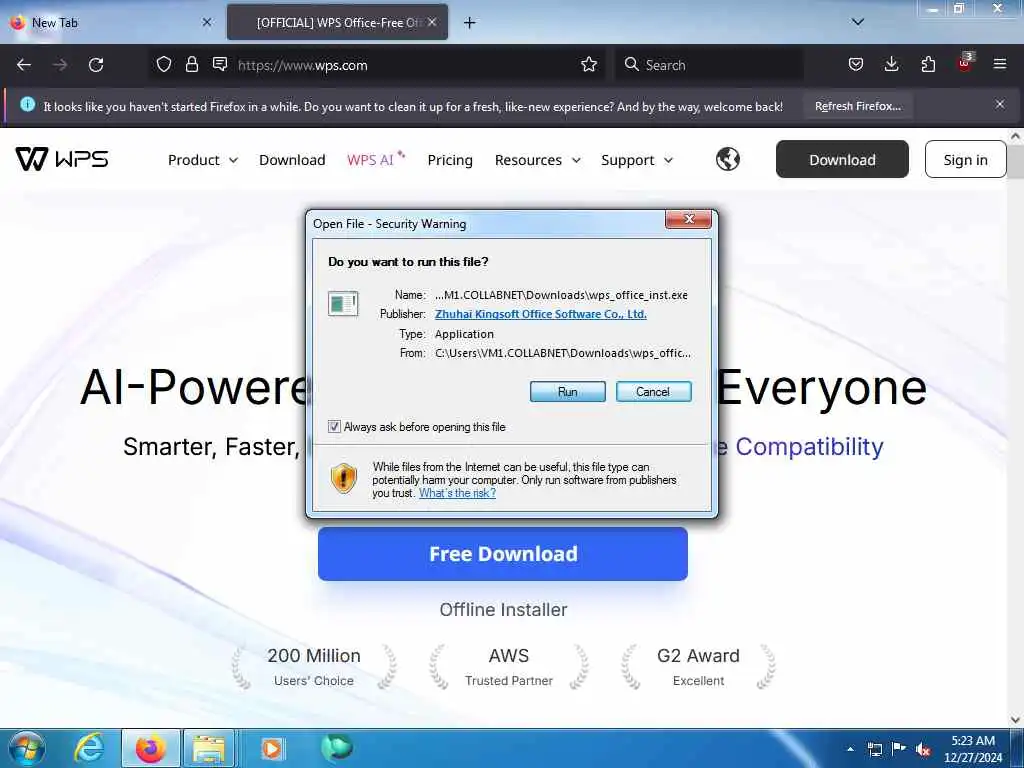The image size is (1024, 768).
Task: Go back with the browser back arrow
Action: (24, 65)
